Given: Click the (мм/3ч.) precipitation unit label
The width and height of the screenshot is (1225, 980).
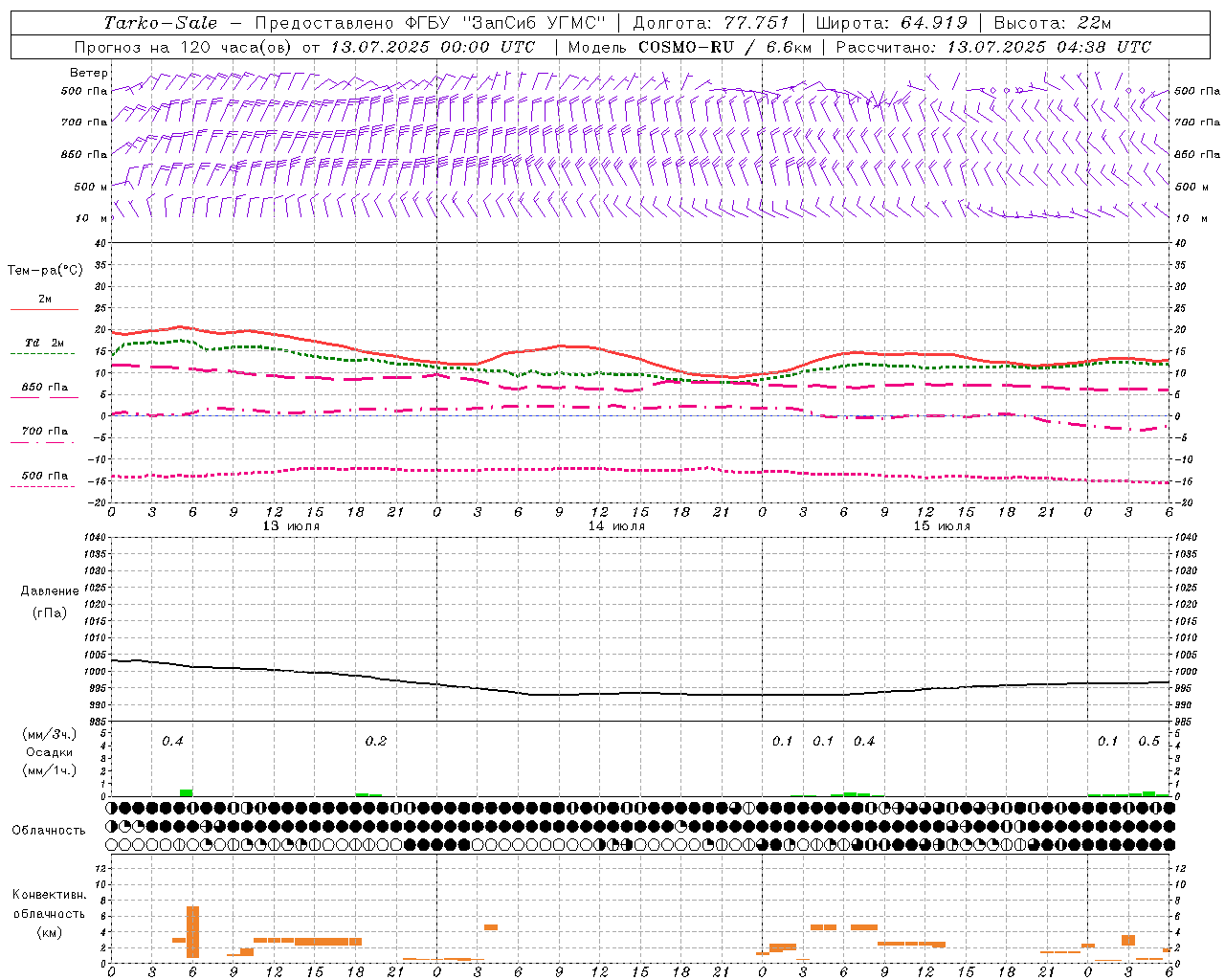Looking at the screenshot, I should [x=50, y=735].
